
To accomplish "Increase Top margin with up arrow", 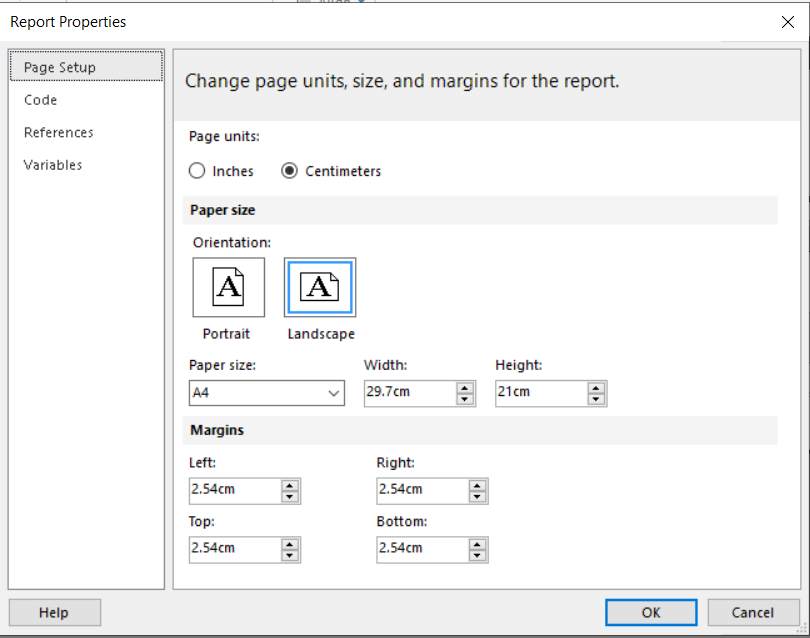I will tap(290, 544).
